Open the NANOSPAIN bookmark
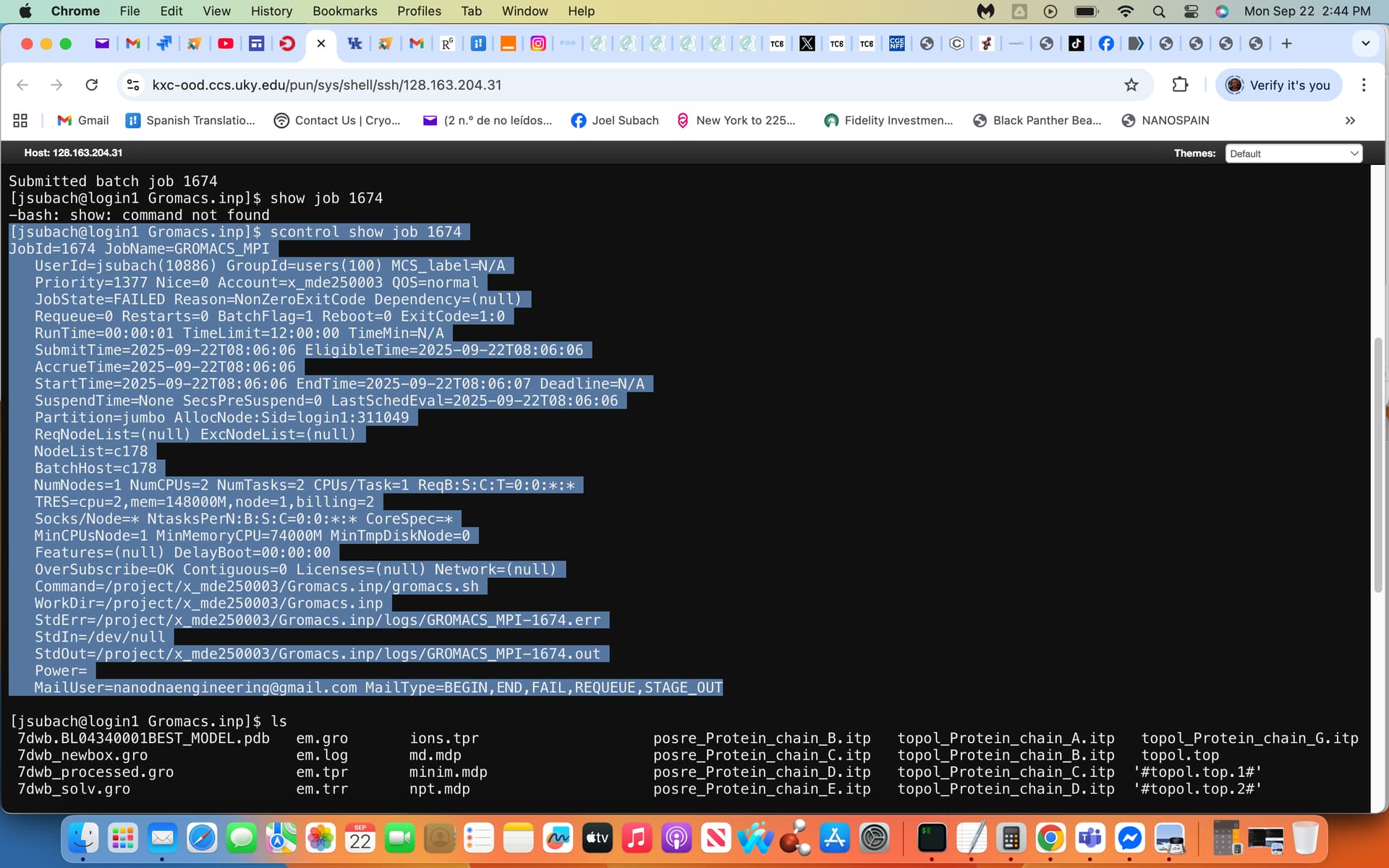Image resolution: width=1389 pixels, height=868 pixels. coord(1165,120)
